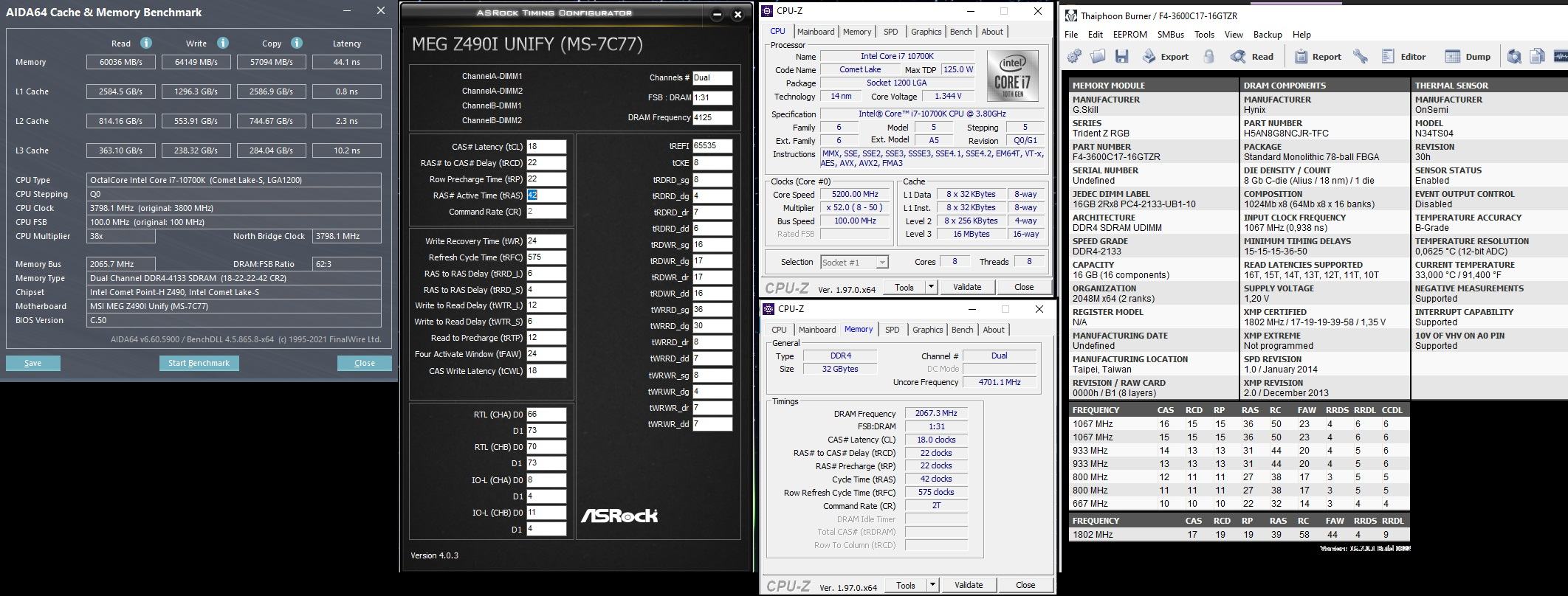Click the upper CPU-Z window title icon
This screenshot has width=1568, height=596.
(x=768, y=10)
